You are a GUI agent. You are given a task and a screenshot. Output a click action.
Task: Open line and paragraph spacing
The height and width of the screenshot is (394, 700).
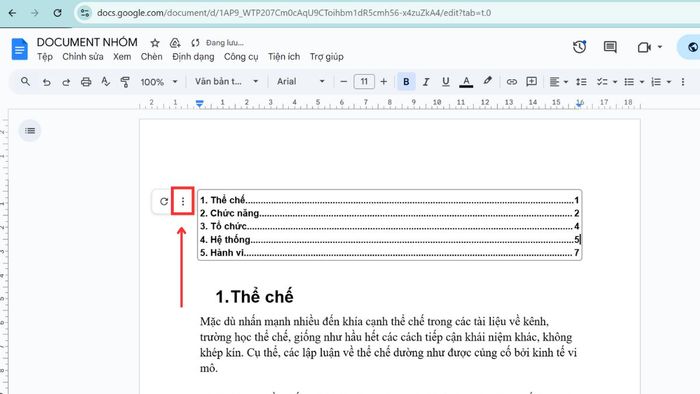[581, 82]
